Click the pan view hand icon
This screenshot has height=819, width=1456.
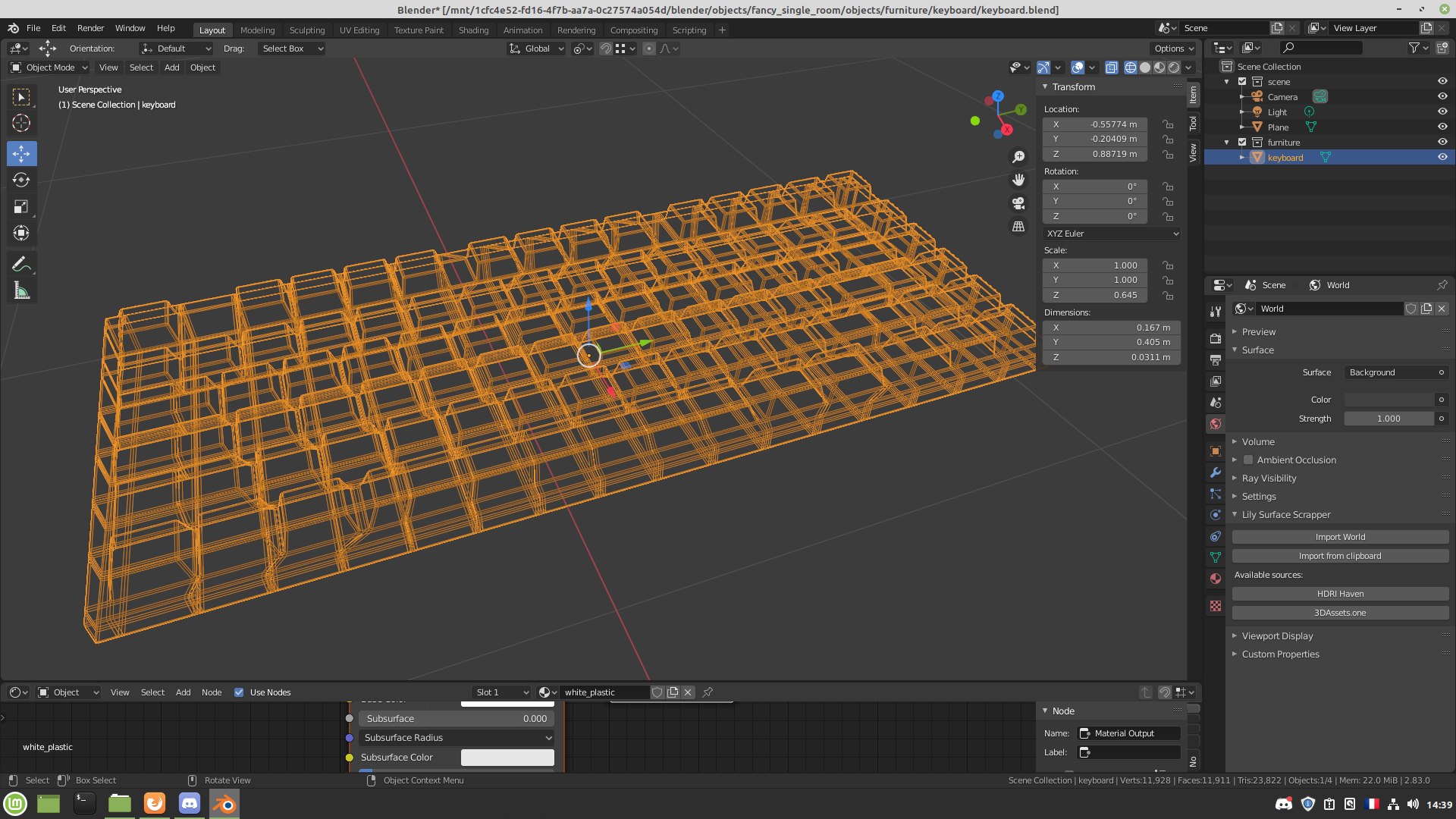point(1018,180)
